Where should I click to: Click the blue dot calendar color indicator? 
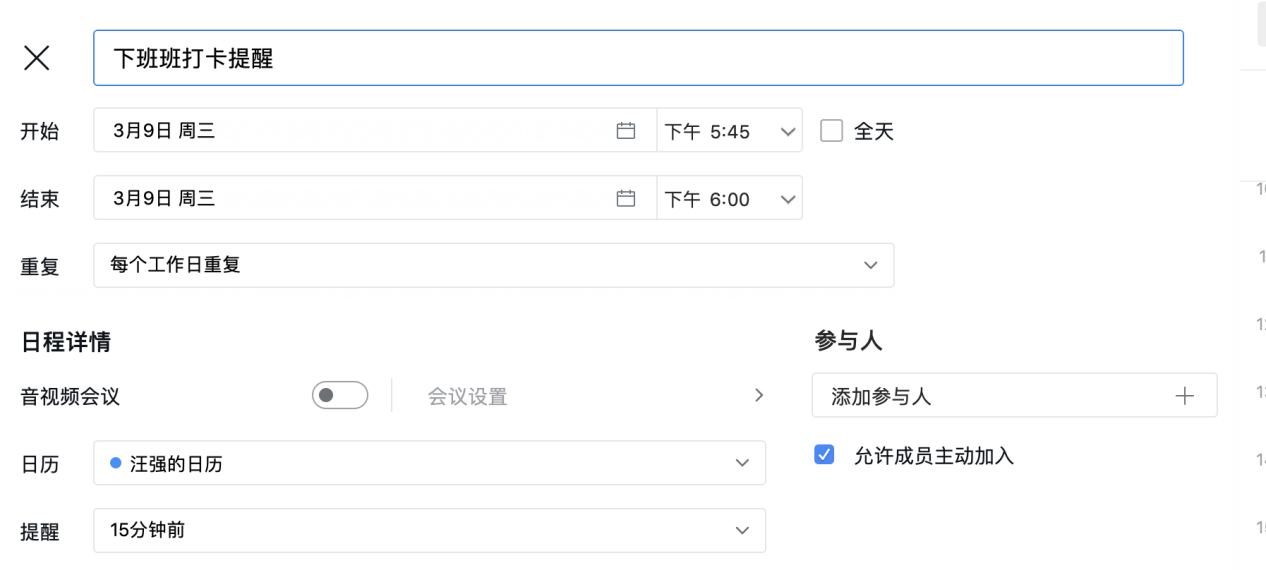click(116, 463)
